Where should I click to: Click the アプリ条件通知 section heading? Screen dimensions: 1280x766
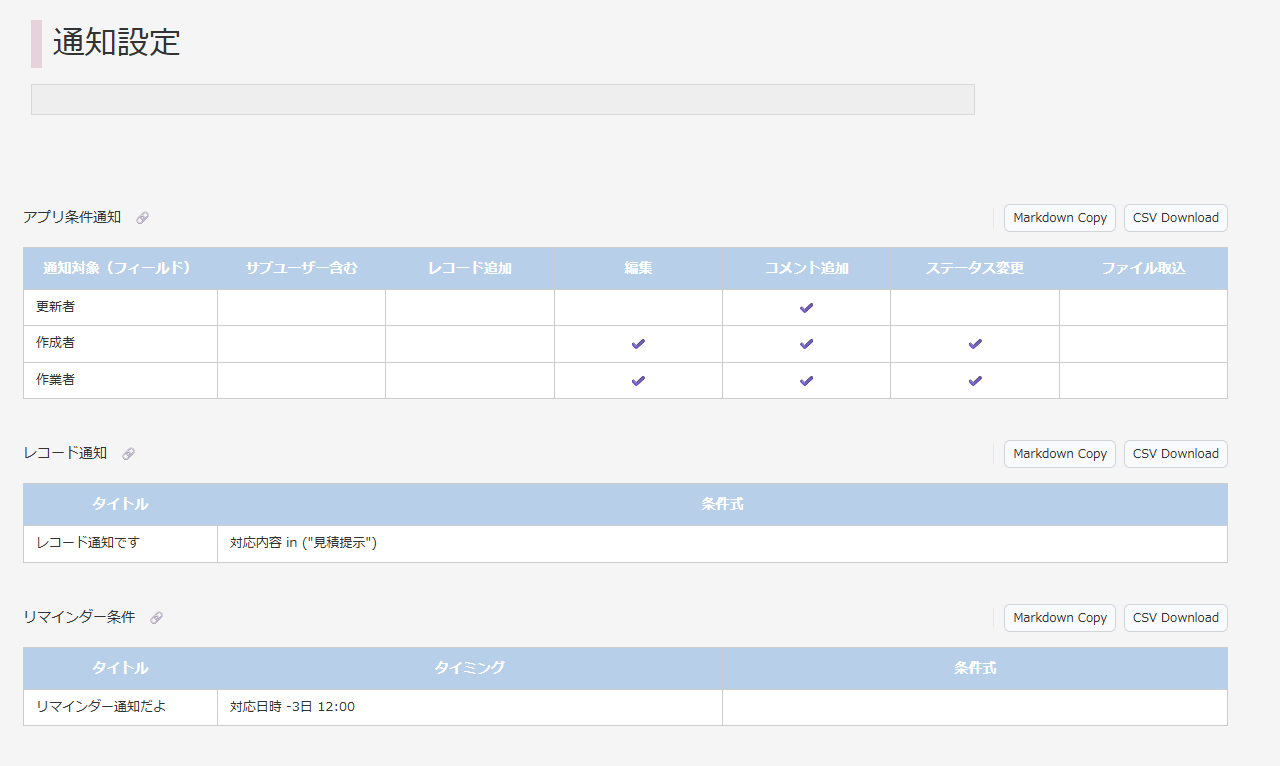(x=72, y=217)
